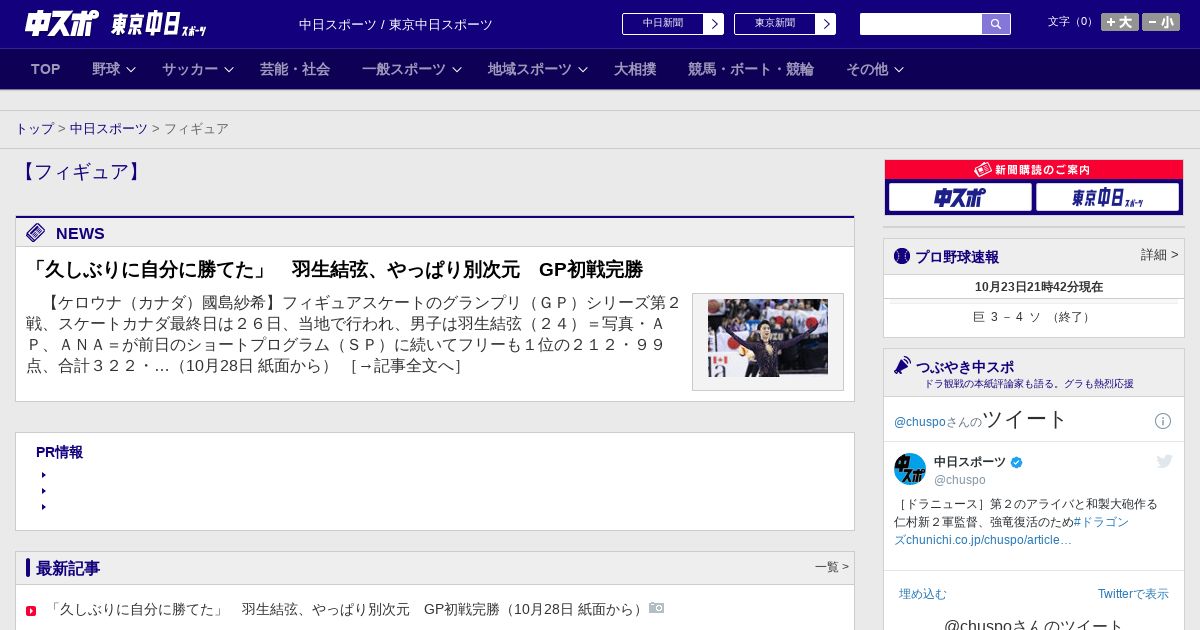Expand the その他 dropdown chevron
The height and width of the screenshot is (630, 1200).
pos(899,69)
